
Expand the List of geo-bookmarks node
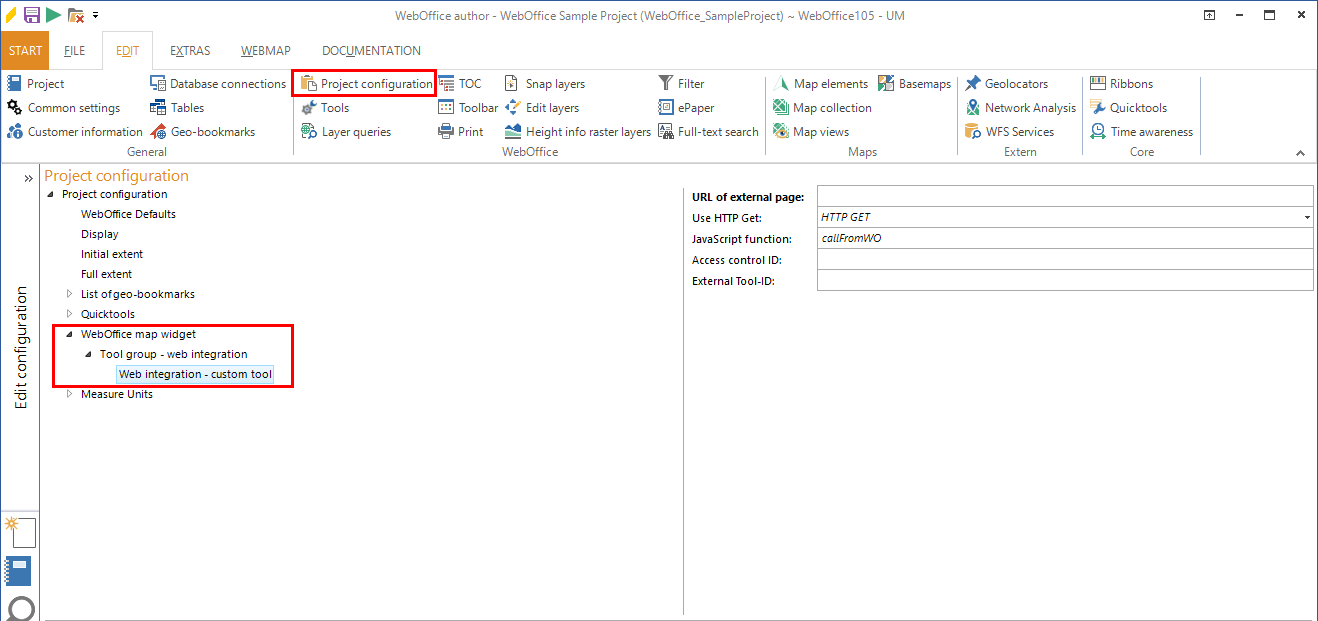coord(68,294)
